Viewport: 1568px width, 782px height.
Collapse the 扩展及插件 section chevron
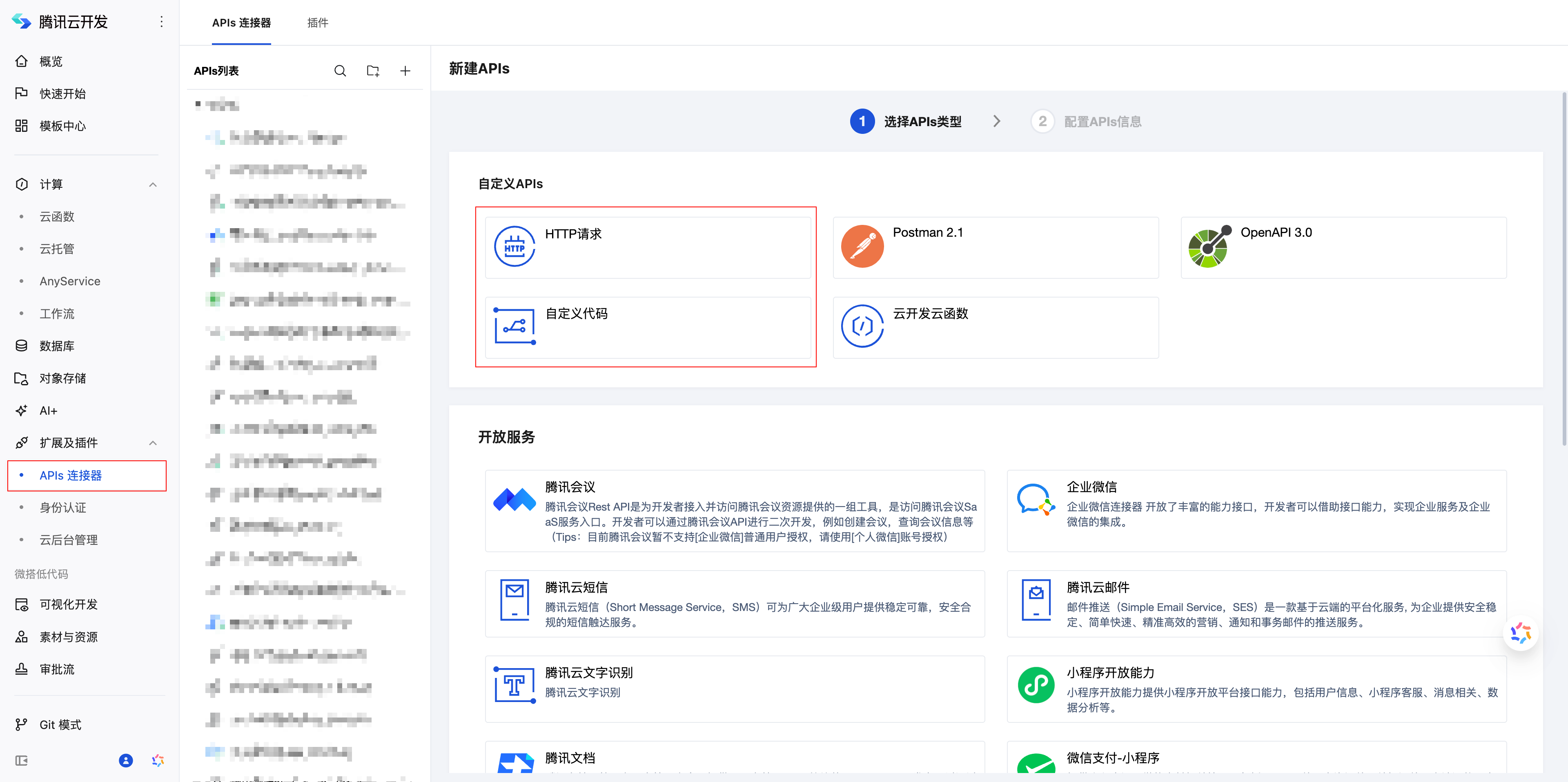click(154, 442)
